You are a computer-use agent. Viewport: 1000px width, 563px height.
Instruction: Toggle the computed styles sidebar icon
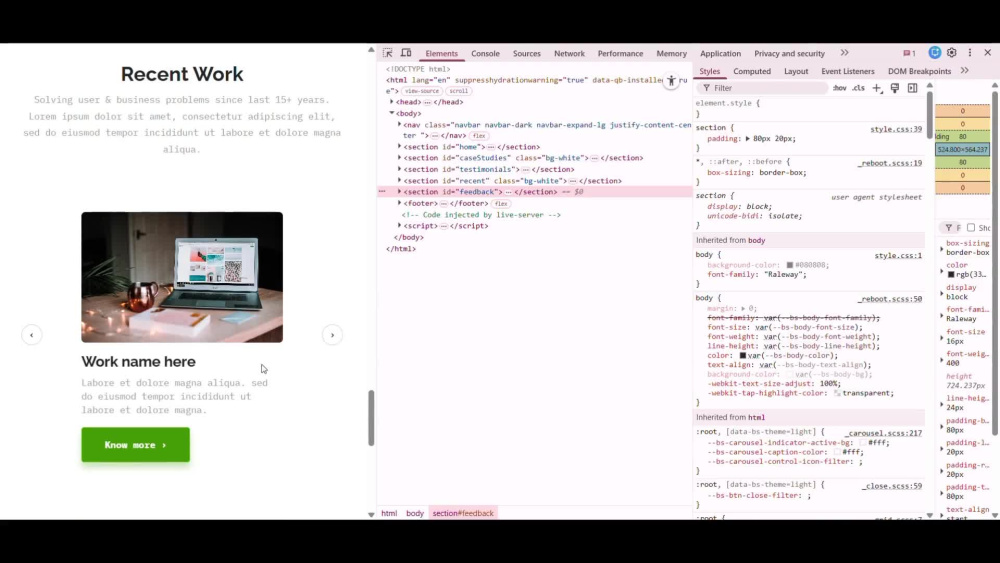913,88
